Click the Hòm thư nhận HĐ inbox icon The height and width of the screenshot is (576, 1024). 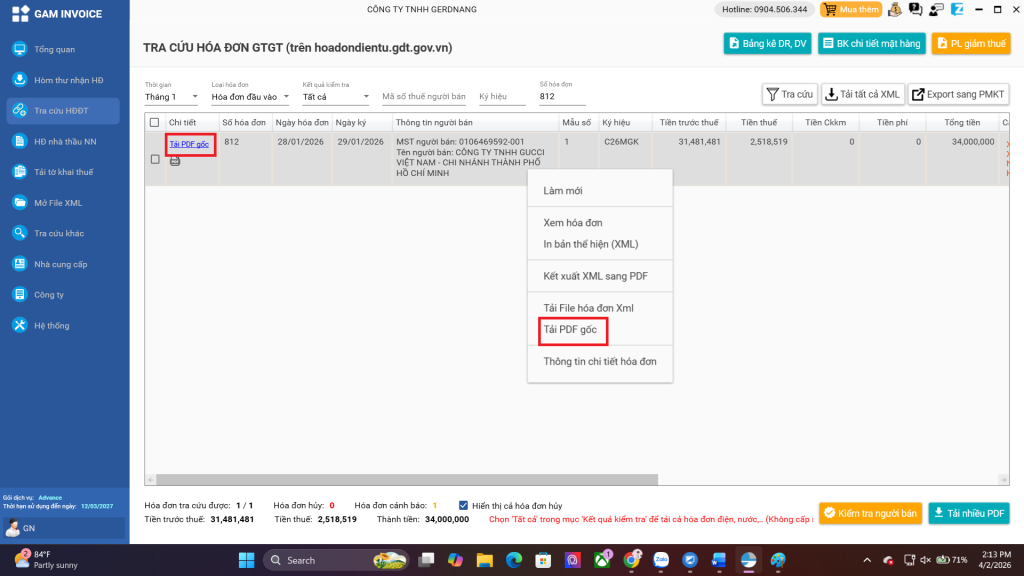19,80
